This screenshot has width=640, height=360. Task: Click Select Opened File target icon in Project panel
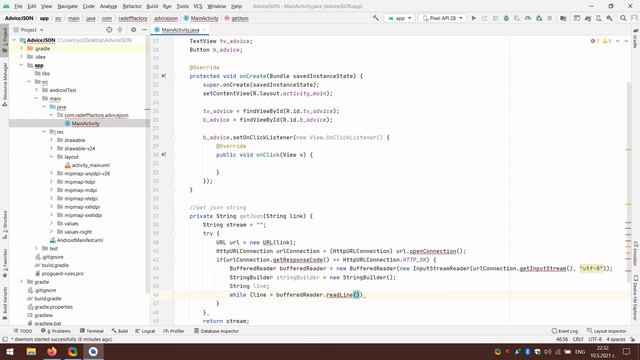click(109, 30)
